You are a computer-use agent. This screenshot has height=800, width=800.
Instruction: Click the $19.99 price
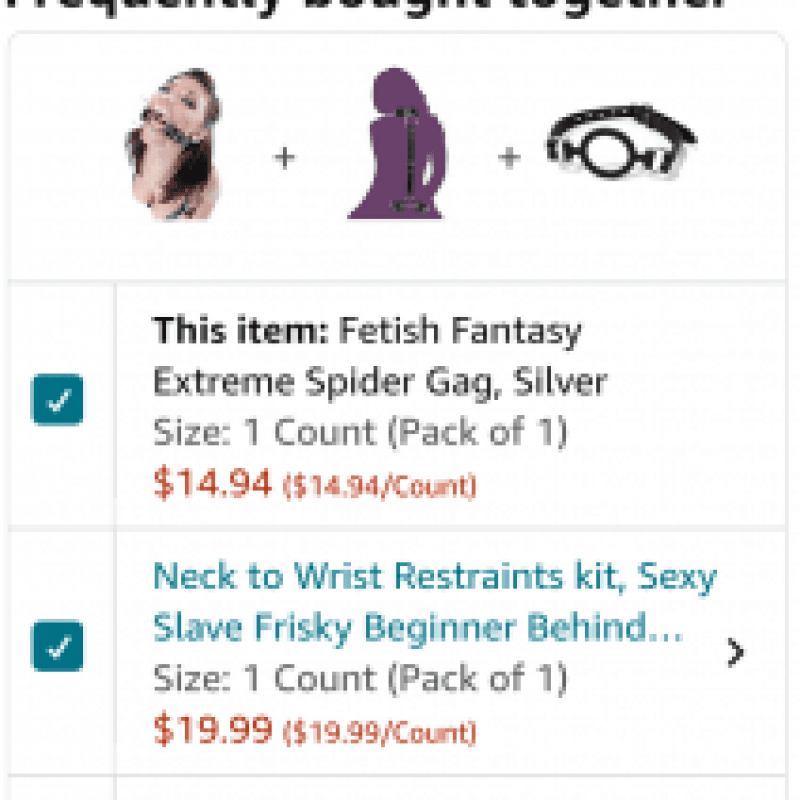click(x=212, y=730)
